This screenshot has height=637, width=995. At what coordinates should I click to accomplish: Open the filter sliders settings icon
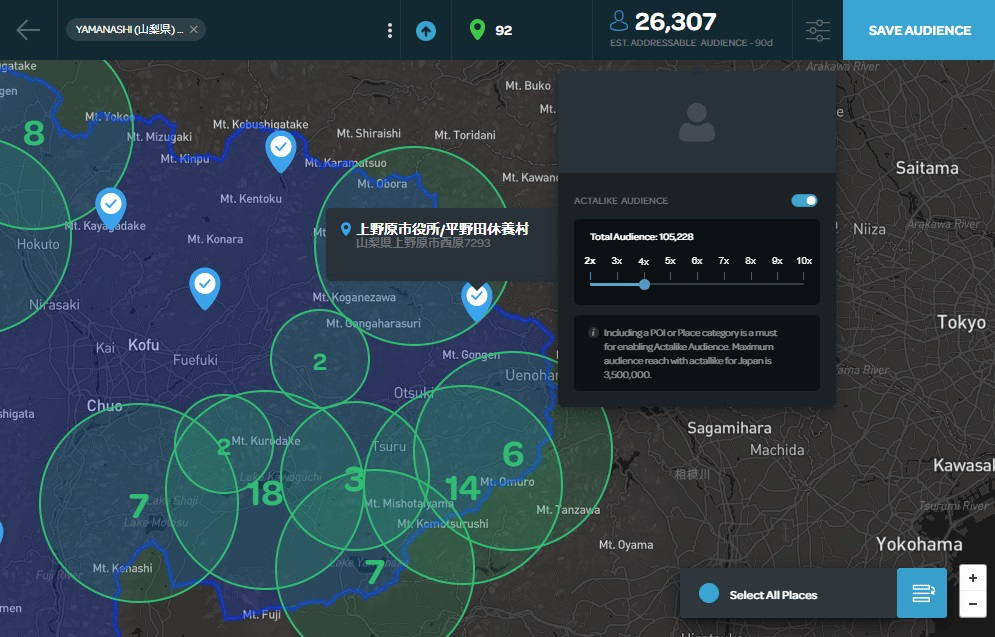tap(818, 30)
